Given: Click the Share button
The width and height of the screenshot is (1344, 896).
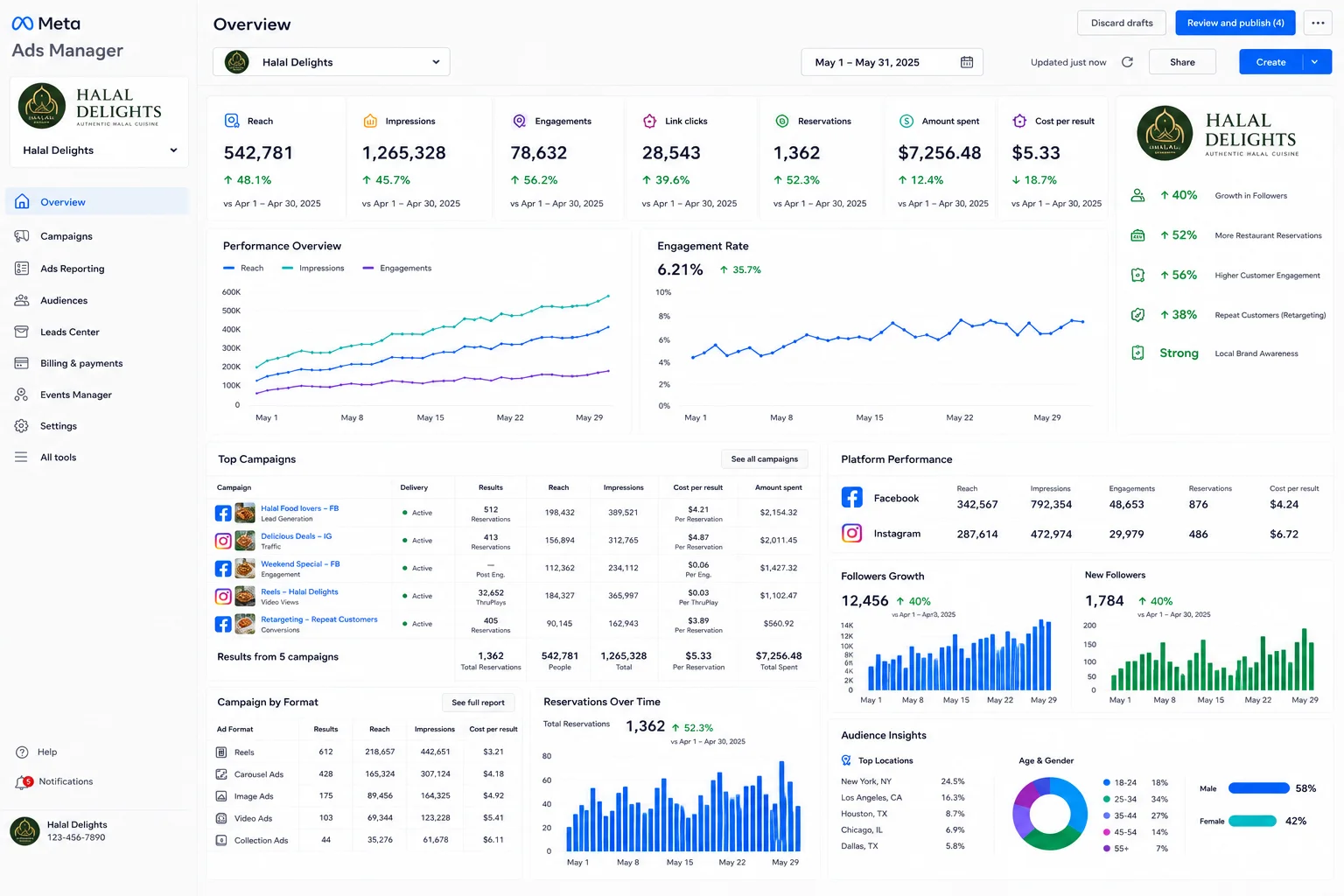Looking at the screenshot, I should pyautogui.click(x=1182, y=62).
